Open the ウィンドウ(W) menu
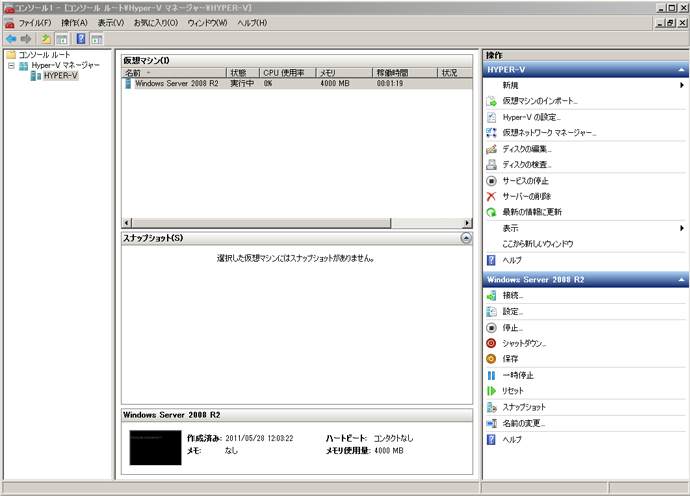Screen dimensions: 690x496 coord(207,23)
